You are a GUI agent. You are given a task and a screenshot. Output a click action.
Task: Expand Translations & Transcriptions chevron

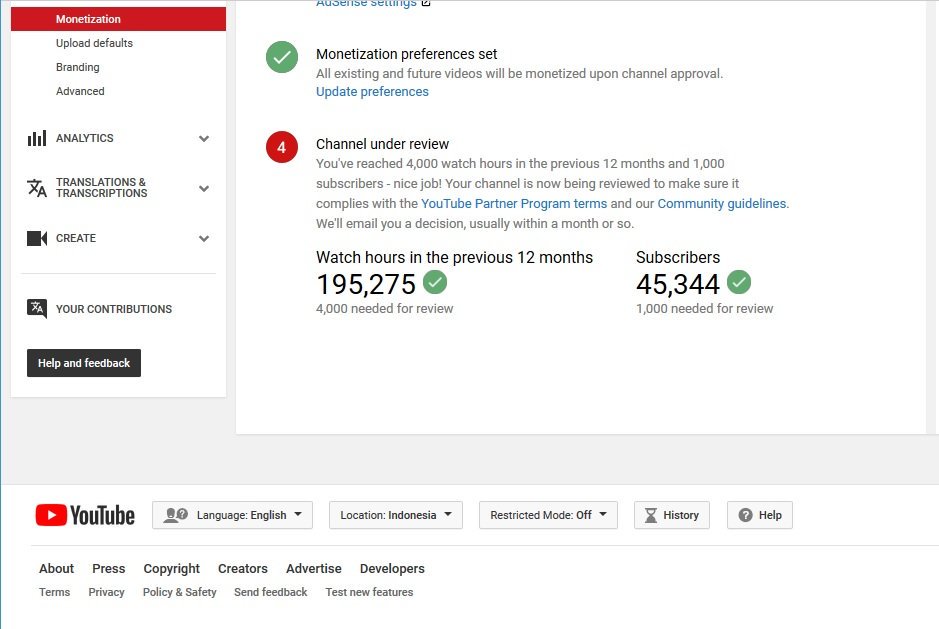coord(204,188)
